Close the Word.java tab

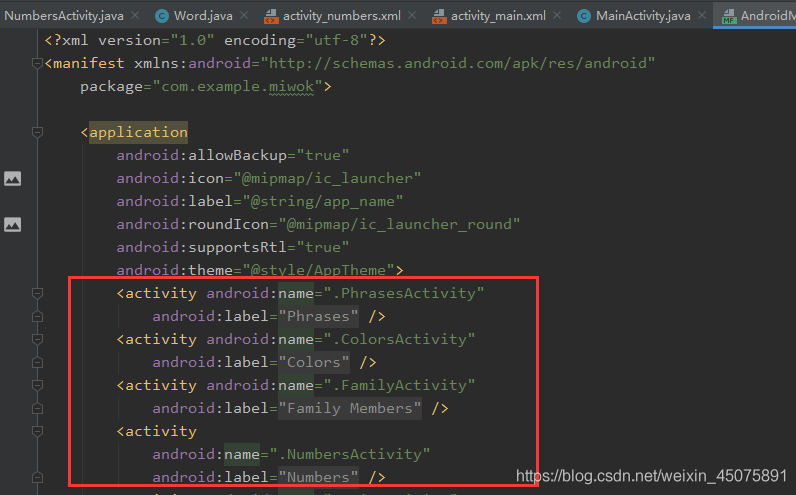coord(244,16)
